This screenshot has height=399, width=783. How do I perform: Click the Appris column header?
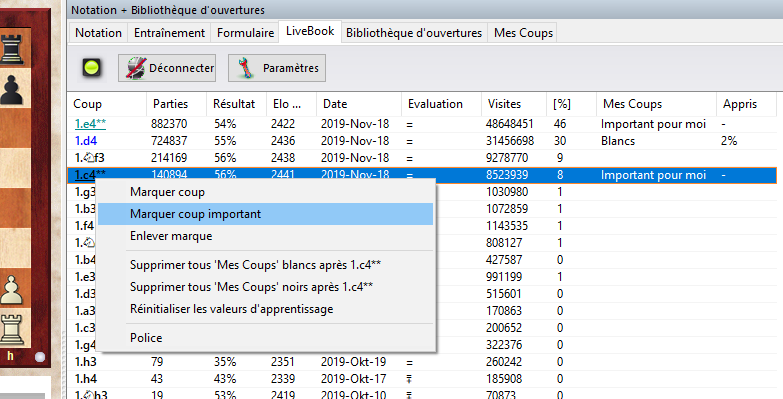pos(746,104)
